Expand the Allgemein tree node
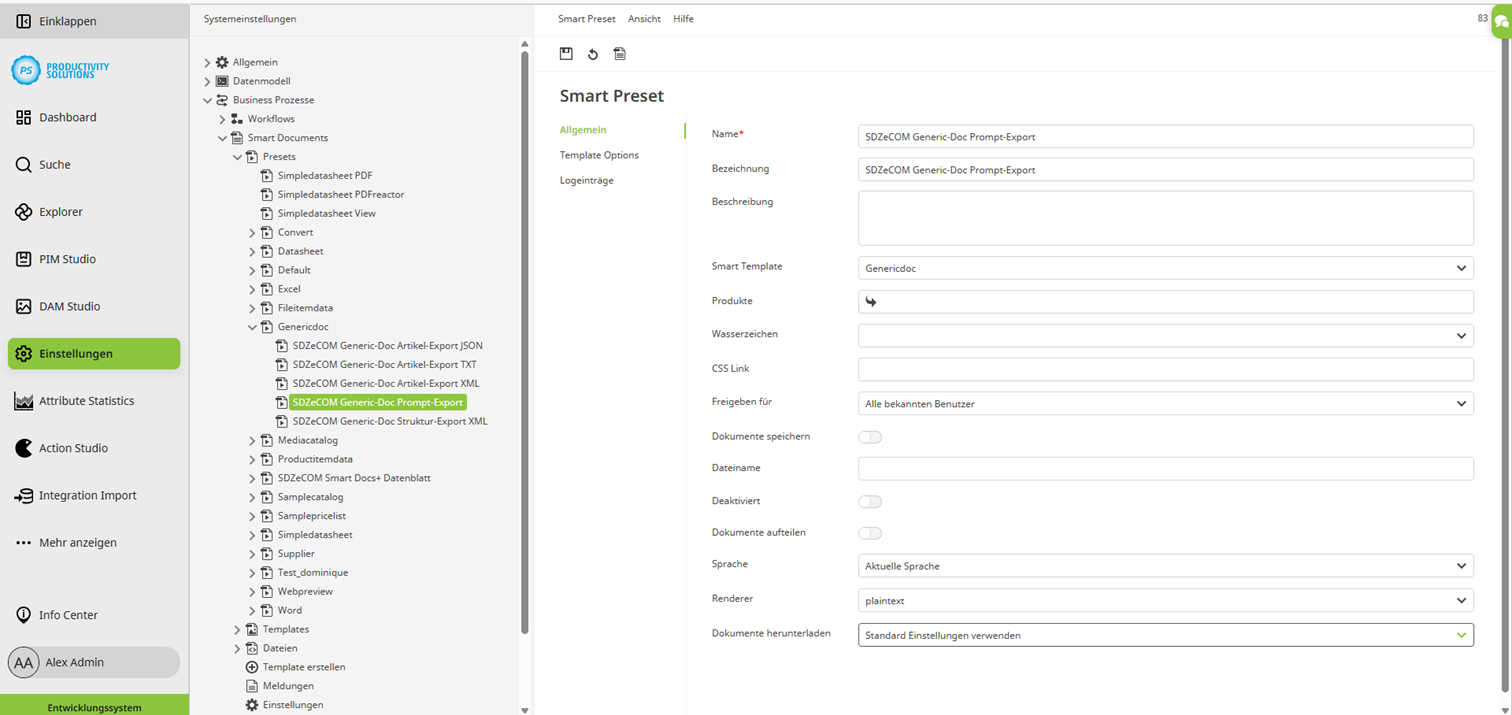This screenshot has width=1512, height=715. pos(207,62)
